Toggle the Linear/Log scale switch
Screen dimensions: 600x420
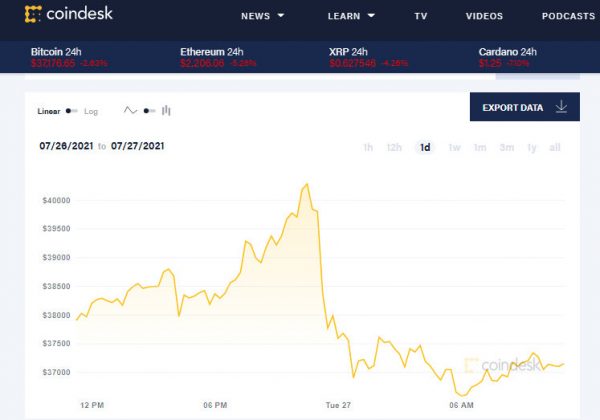point(71,111)
